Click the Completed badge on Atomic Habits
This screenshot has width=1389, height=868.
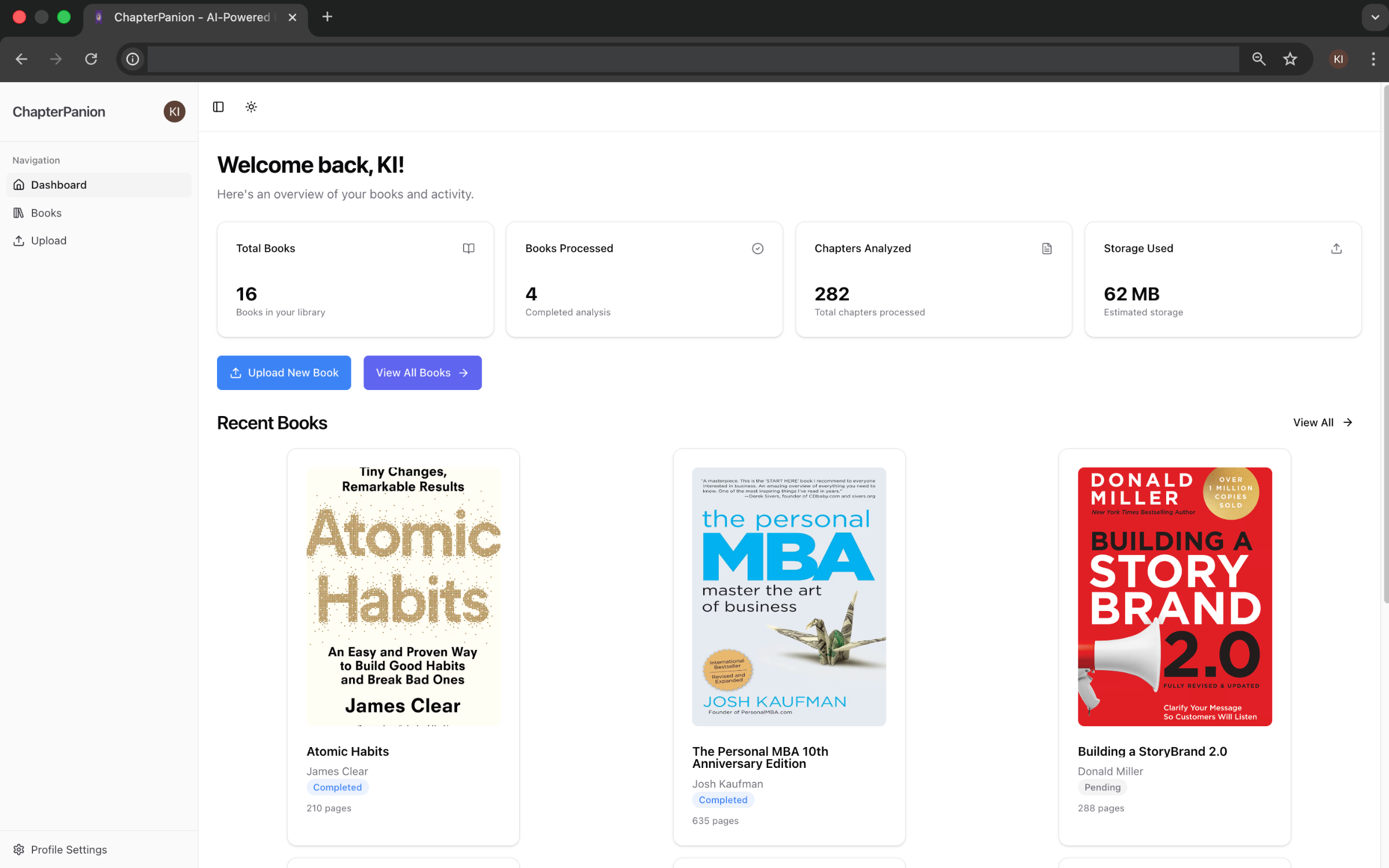tap(337, 787)
